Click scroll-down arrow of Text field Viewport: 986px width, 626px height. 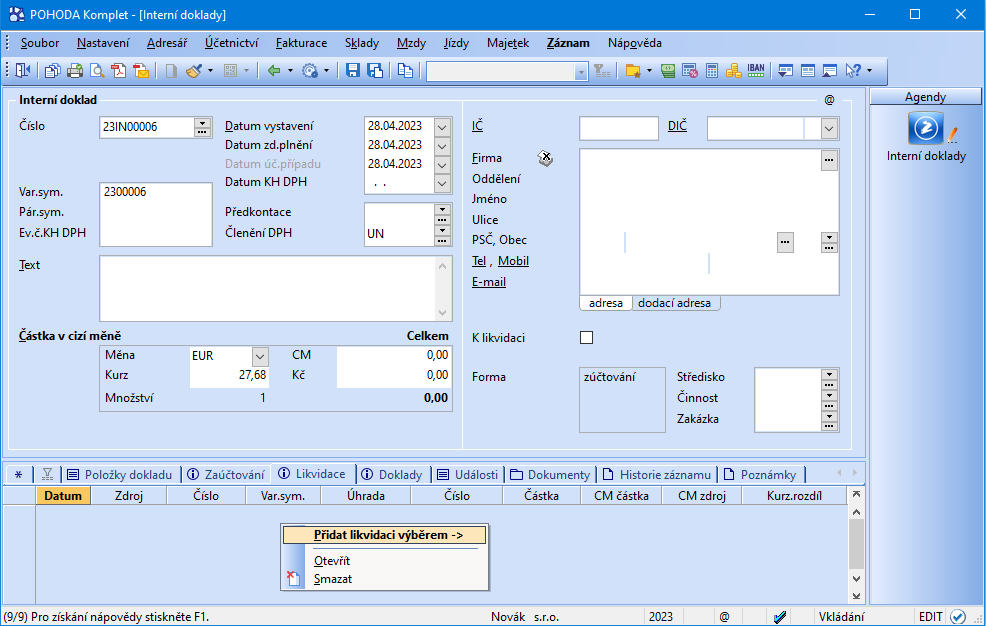442,312
